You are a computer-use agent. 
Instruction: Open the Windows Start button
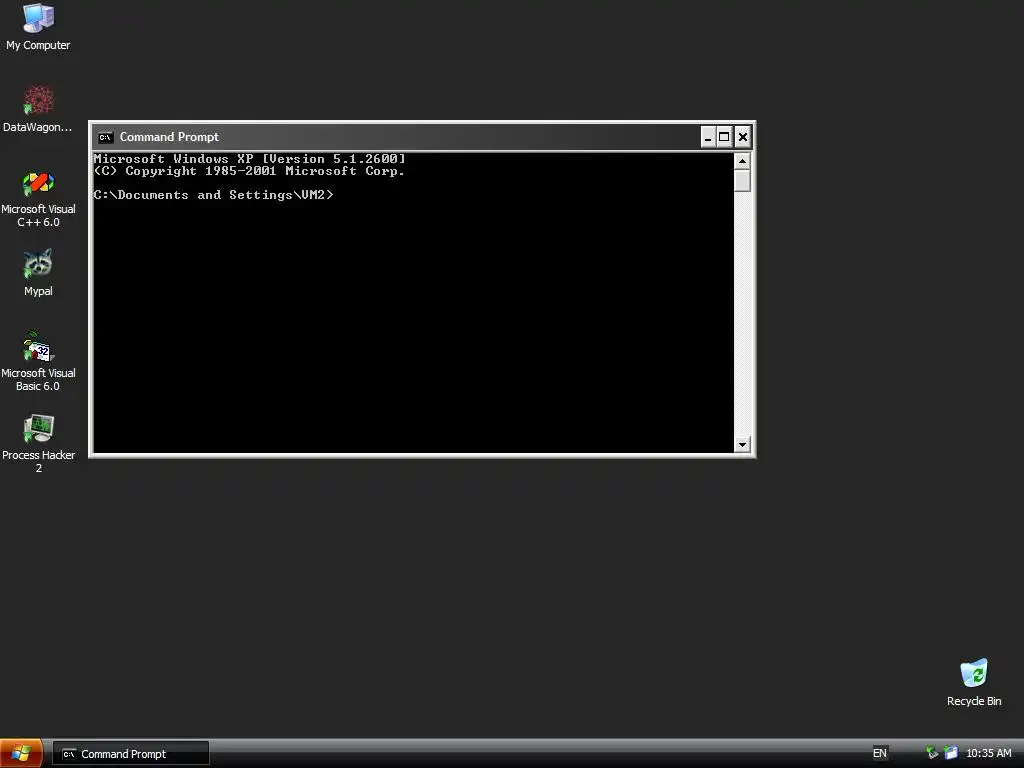[21, 754]
